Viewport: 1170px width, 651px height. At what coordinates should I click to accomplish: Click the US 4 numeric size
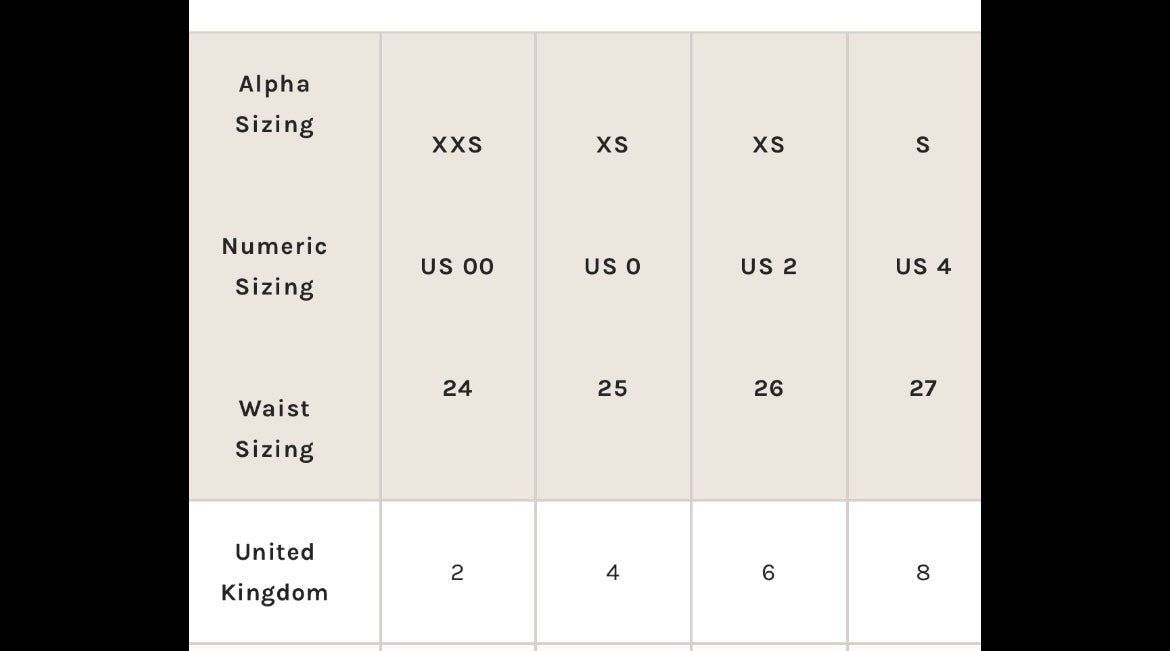(923, 267)
